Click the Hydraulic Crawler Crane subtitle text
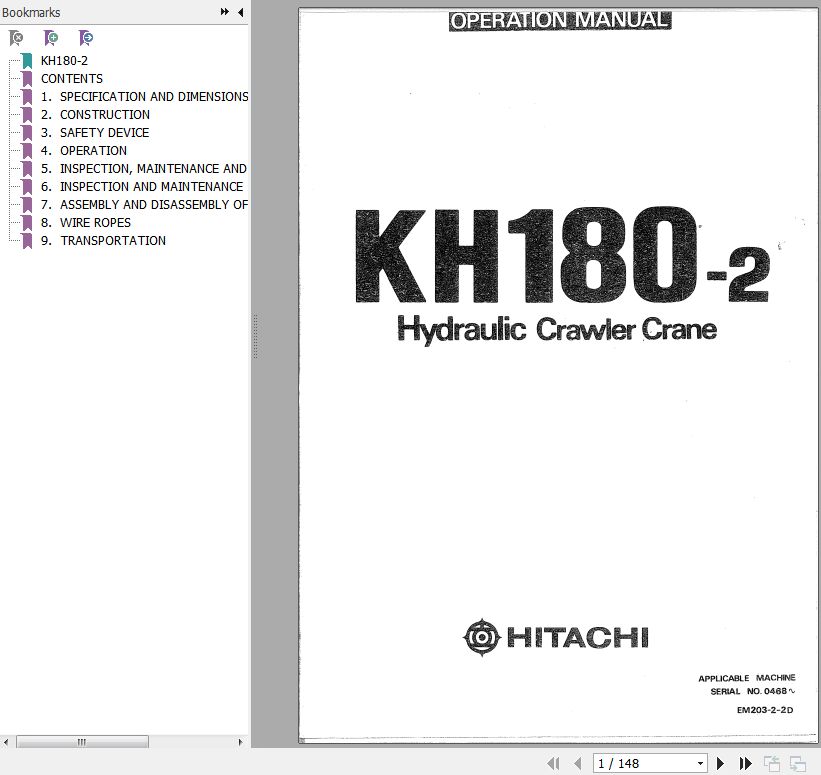 (x=557, y=330)
